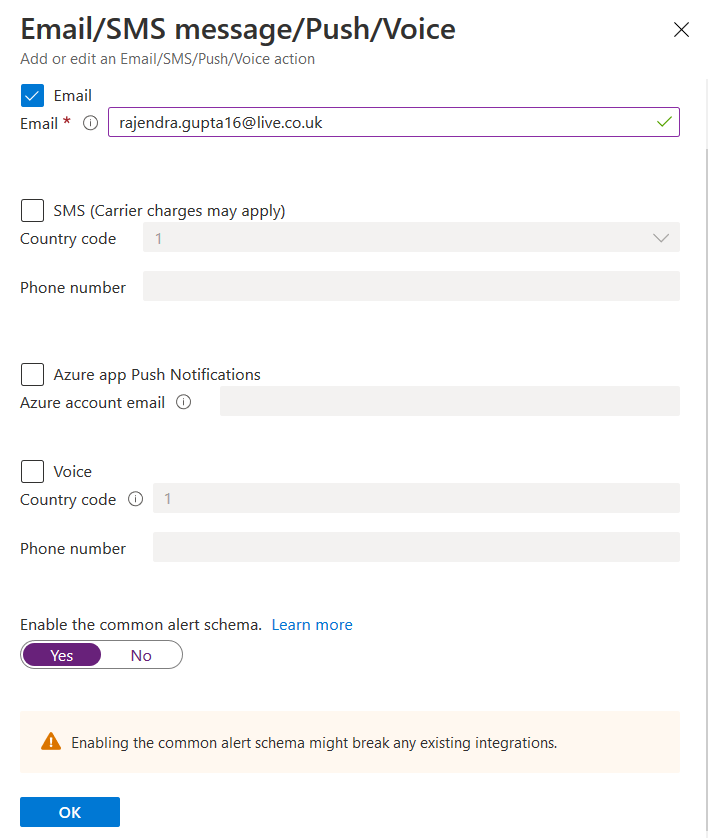708x838 pixels.
Task: Open the Learn more link
Action: pyautogui.click(x=312, y=624)
